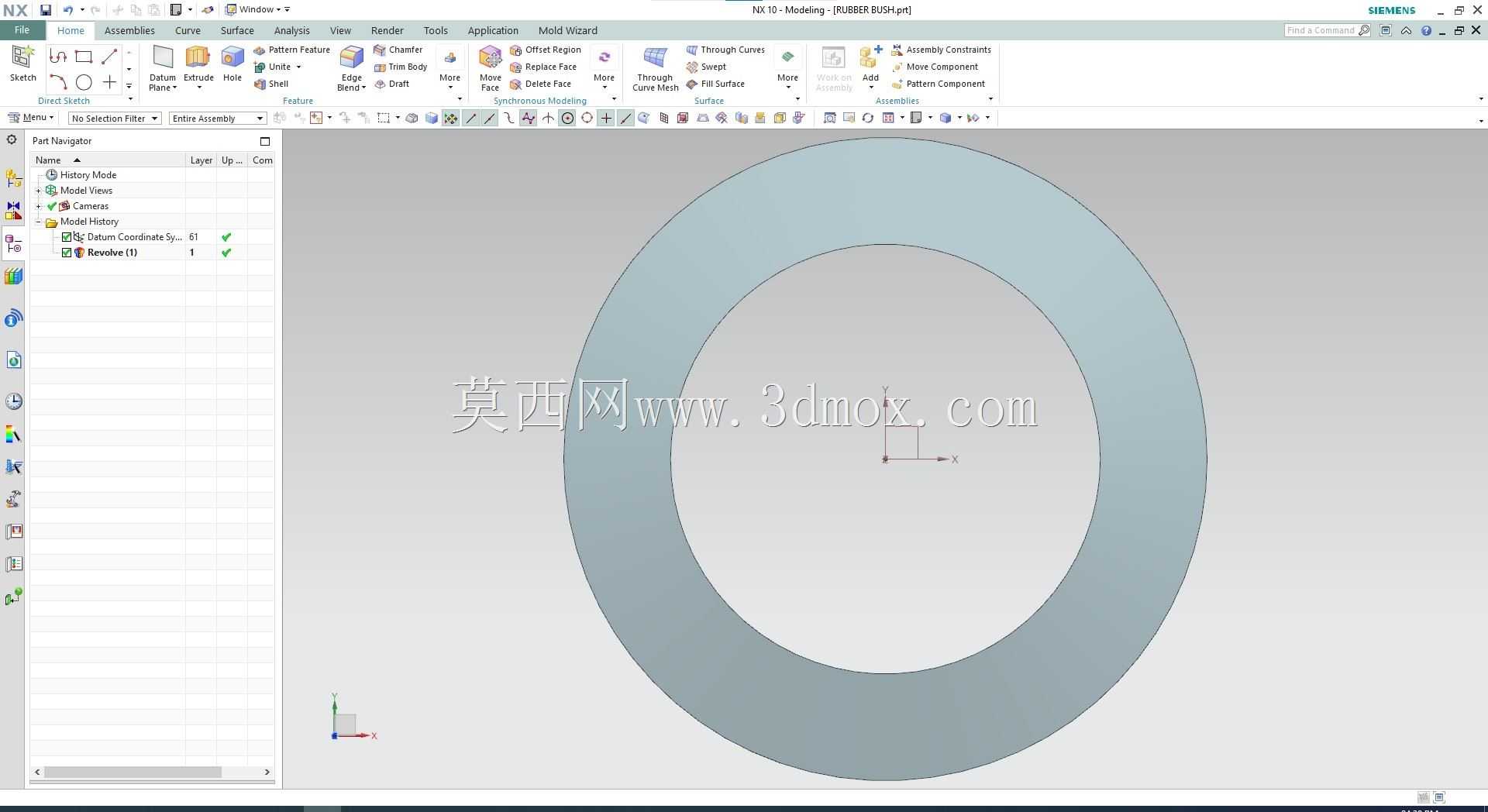This screenshot has height=812, width=1488.
Task: Switch to the Mold Wizard tab
Action: point(568,30)
